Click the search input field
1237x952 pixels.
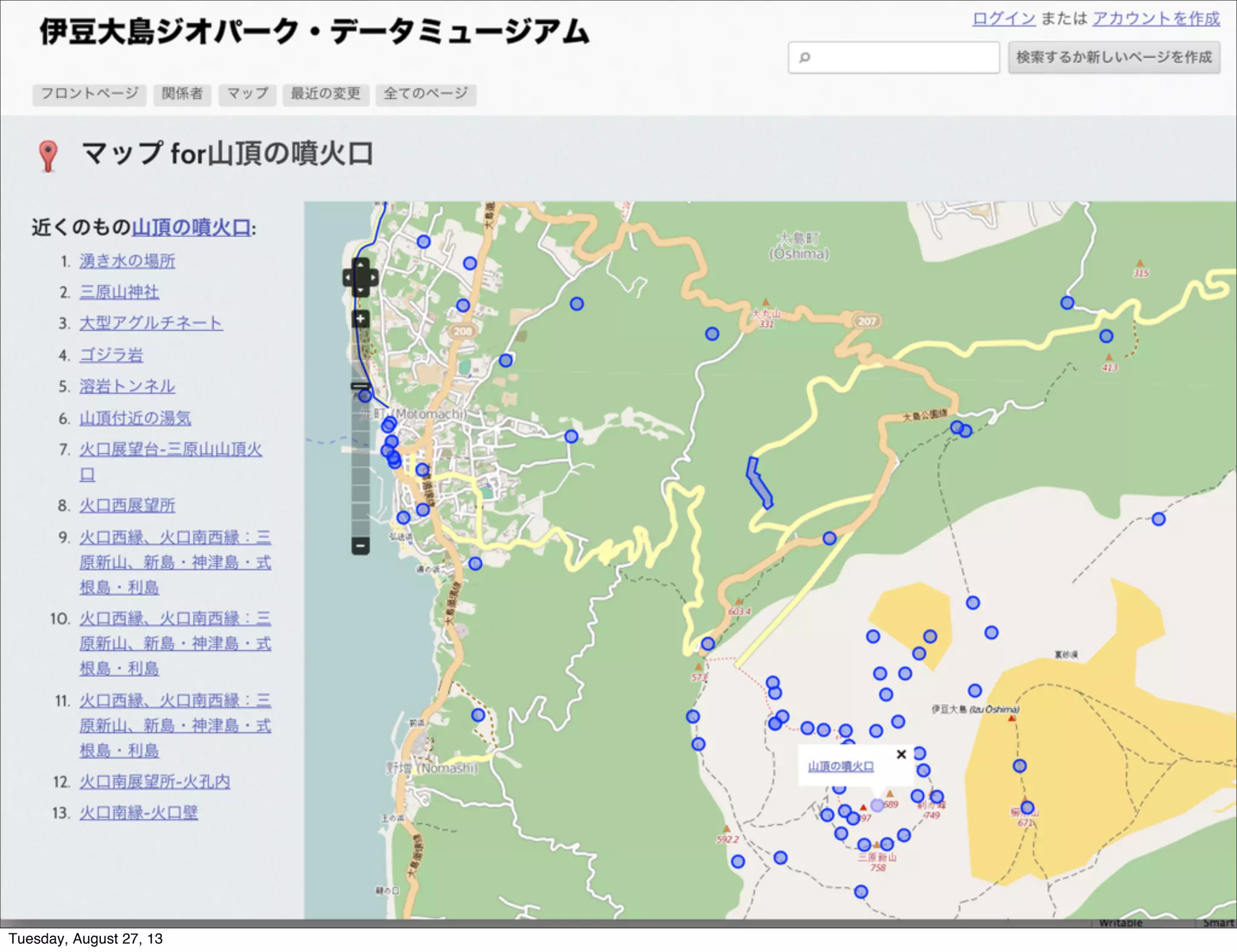pyautogui.click(x=894, y=57)
